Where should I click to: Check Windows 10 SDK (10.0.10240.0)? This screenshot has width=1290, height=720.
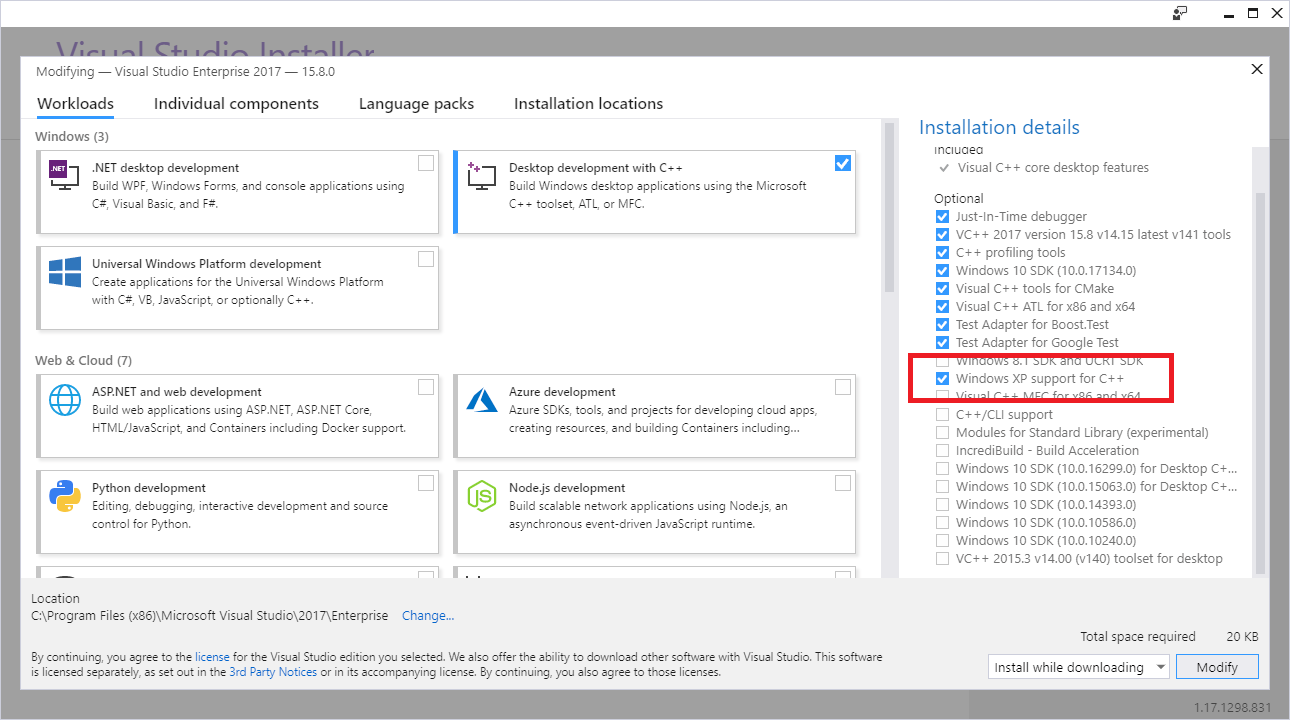point(942,541)
